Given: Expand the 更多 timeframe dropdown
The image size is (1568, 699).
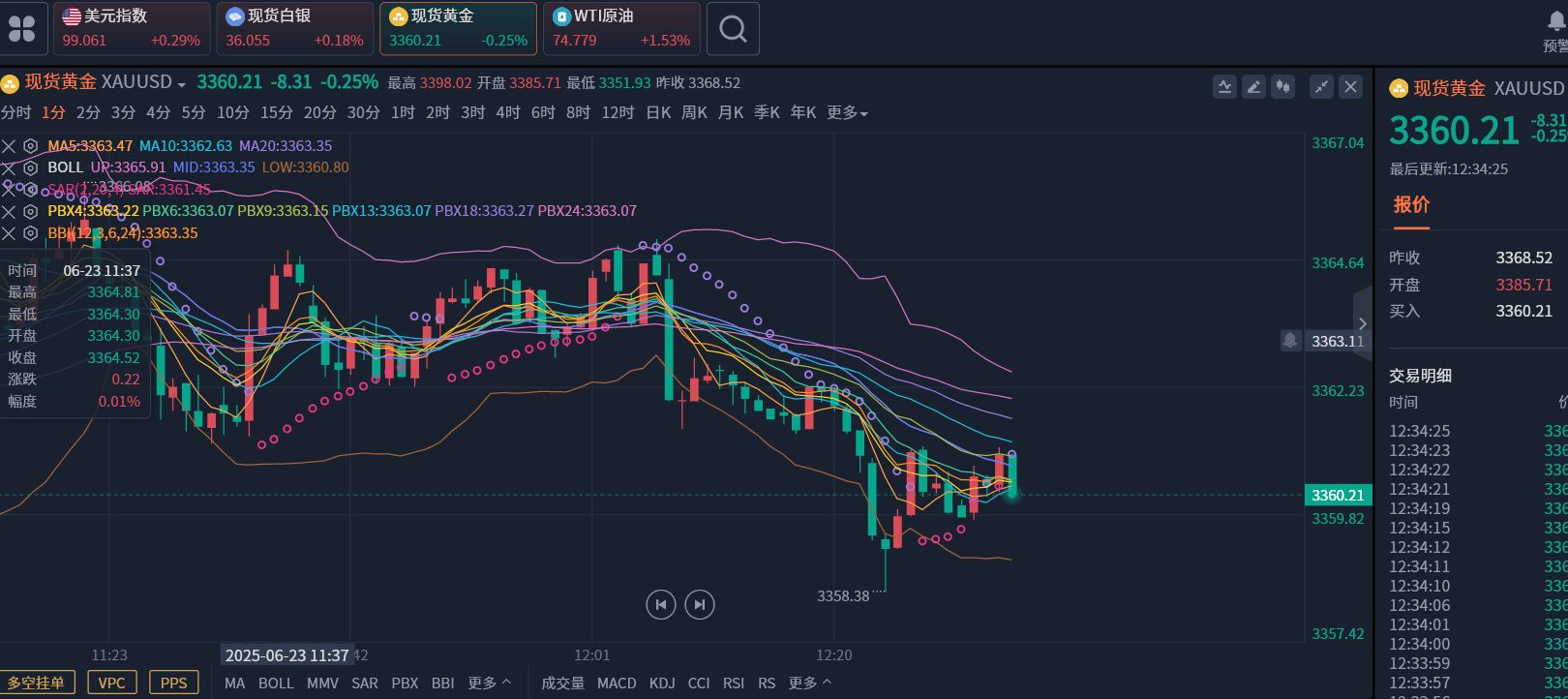Looking at the screenshot, I should (847, 113).
